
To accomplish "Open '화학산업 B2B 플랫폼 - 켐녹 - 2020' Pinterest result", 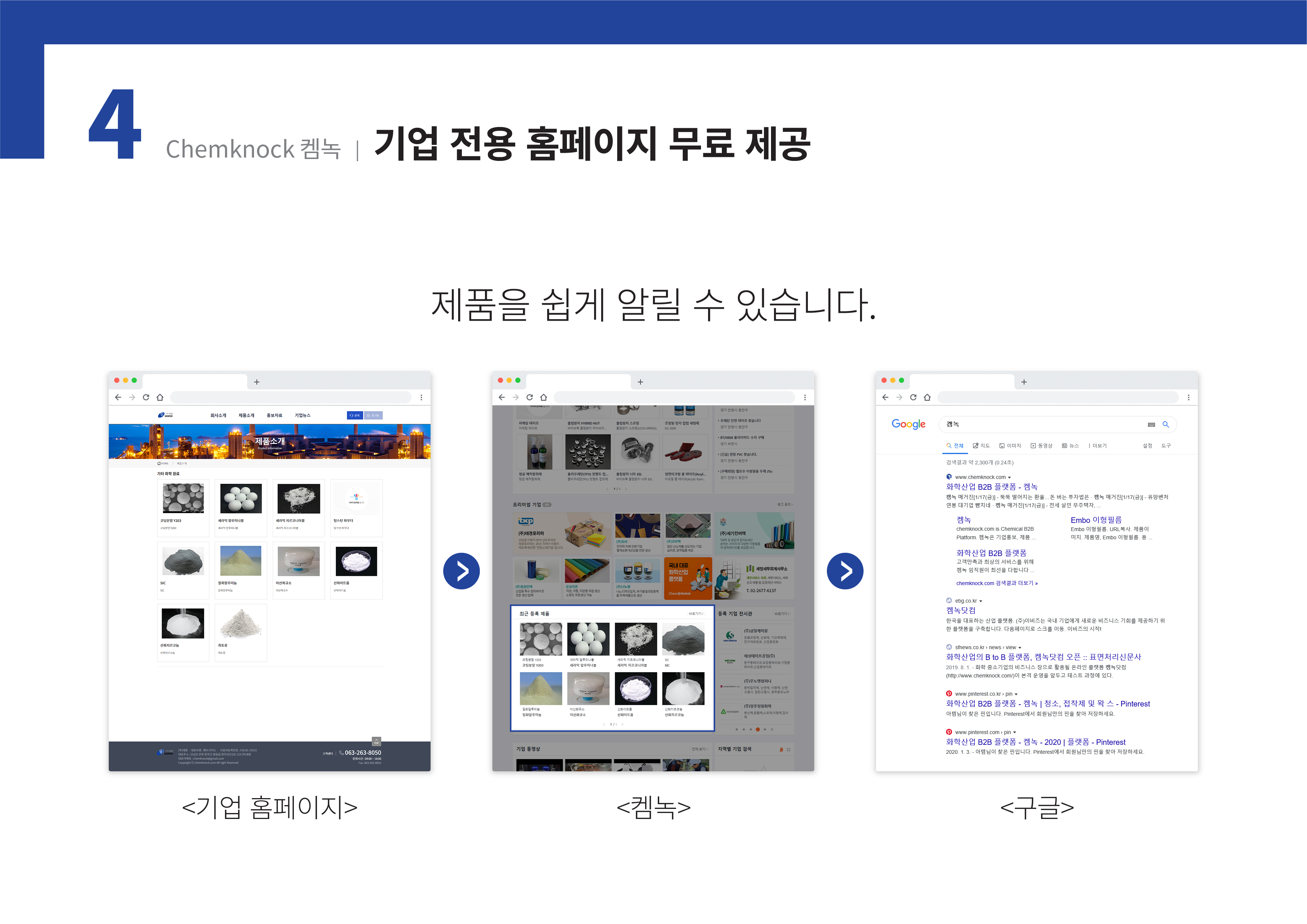I will click(1035, 742).
